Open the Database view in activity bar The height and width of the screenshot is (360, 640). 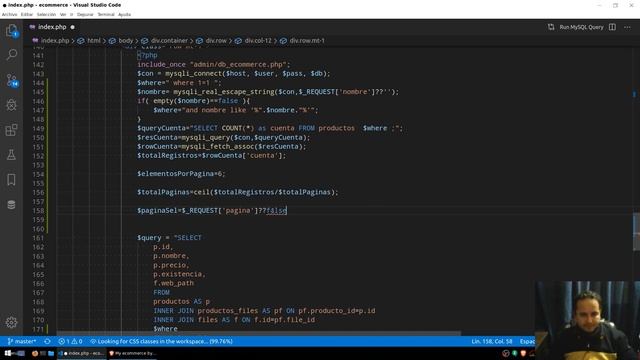point(11,204)
